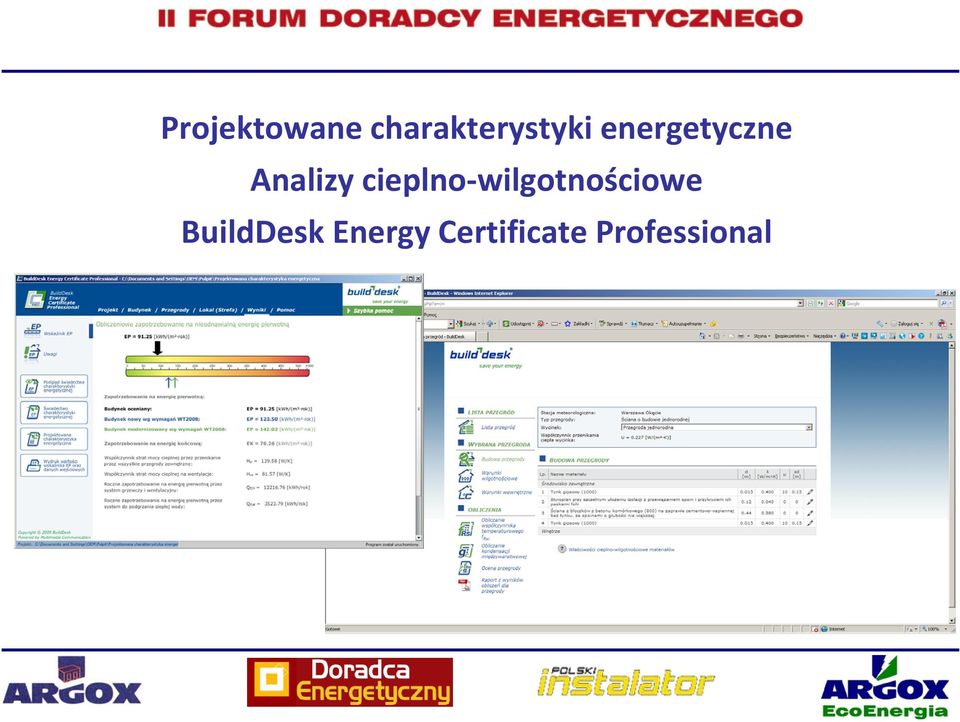This screenshot has height=722, width=960.
Task: Open the Budowa przegrody sidebar link
Action: click(503, 459)
